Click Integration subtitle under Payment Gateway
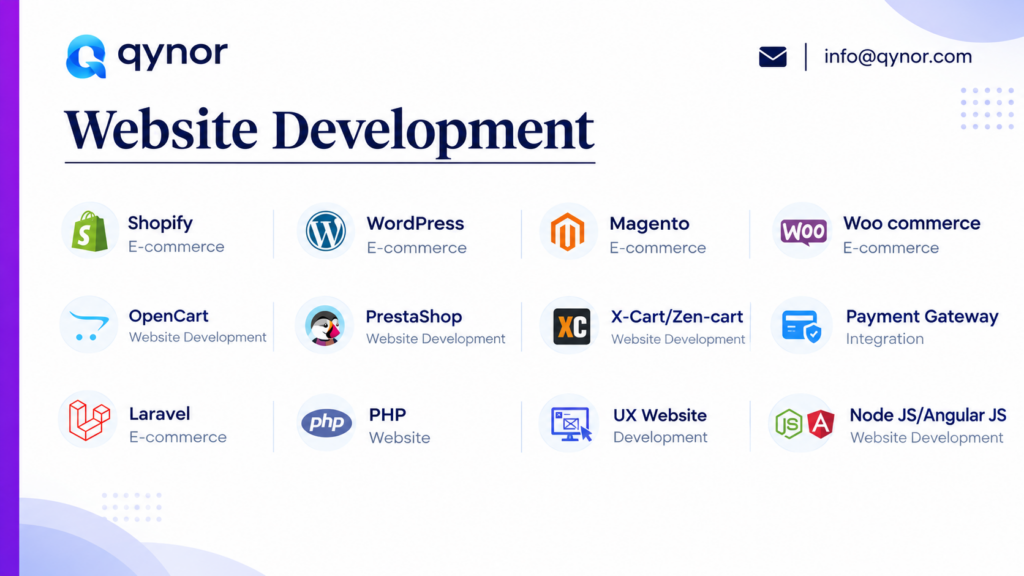 pyautogui.click(x=885, y=339)
